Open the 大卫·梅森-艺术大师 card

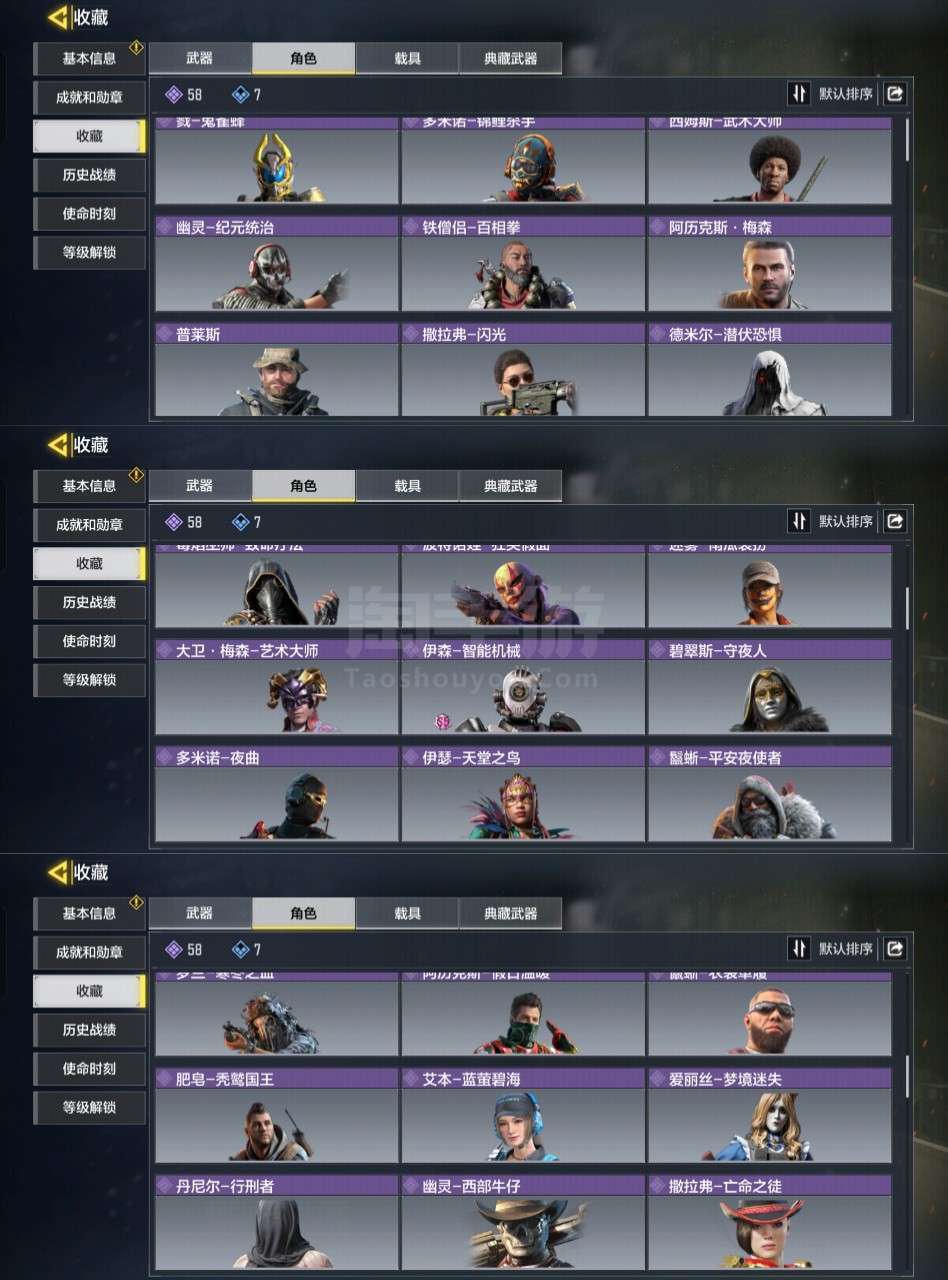coord(276,687)
